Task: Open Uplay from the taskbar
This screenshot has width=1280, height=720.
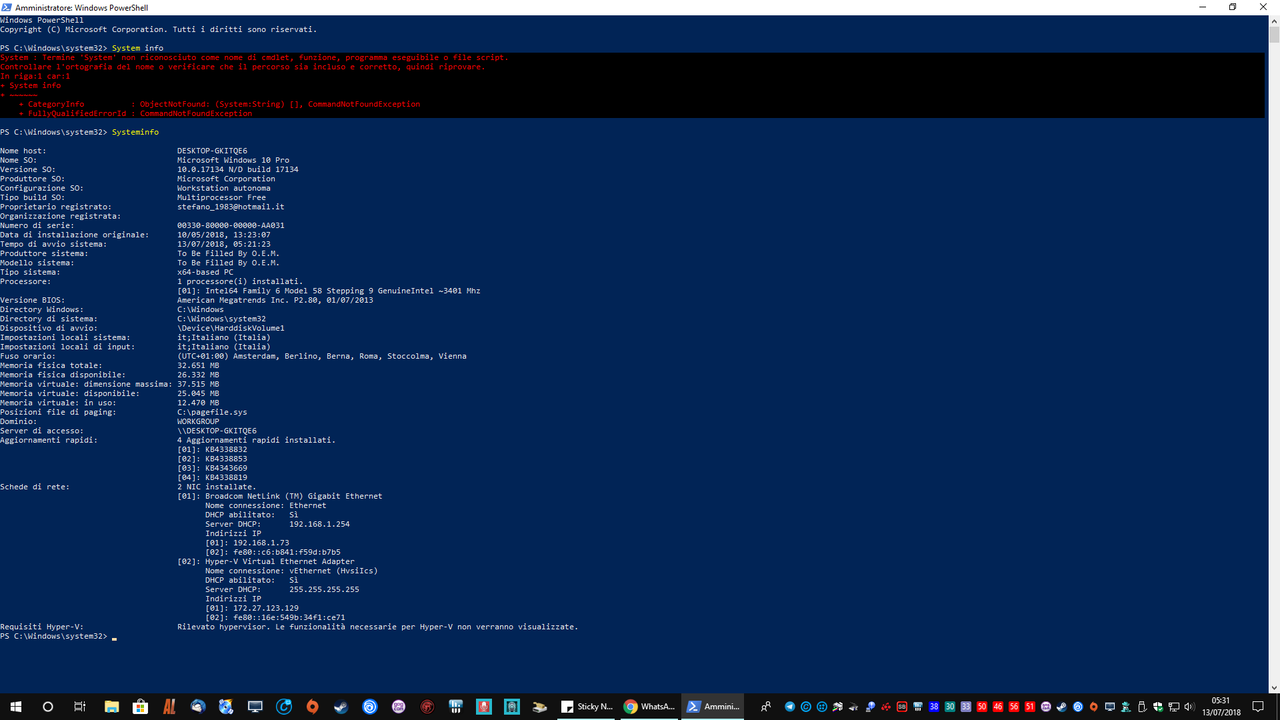Action: point(370,706)
